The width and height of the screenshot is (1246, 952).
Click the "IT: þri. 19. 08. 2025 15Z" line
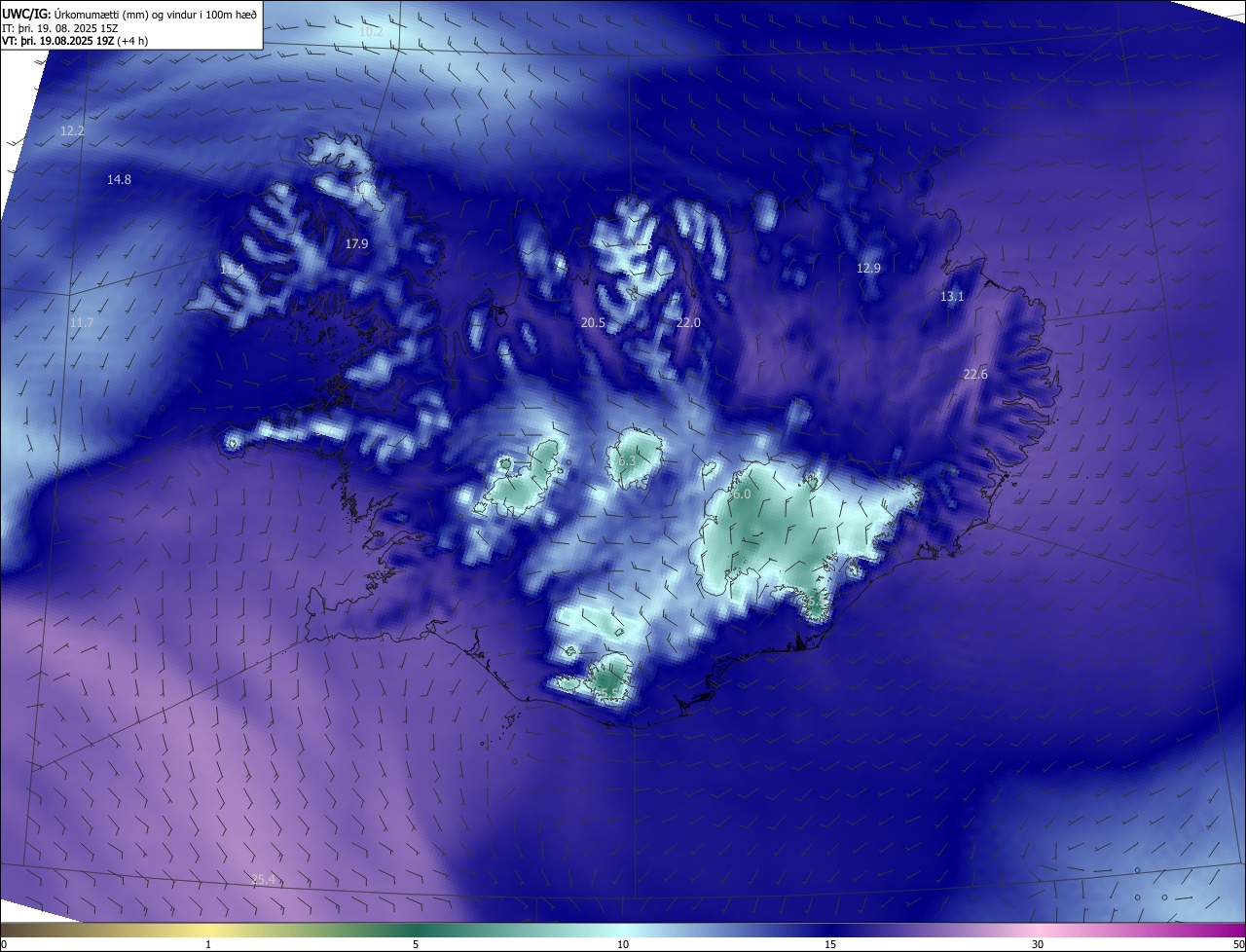60,28
